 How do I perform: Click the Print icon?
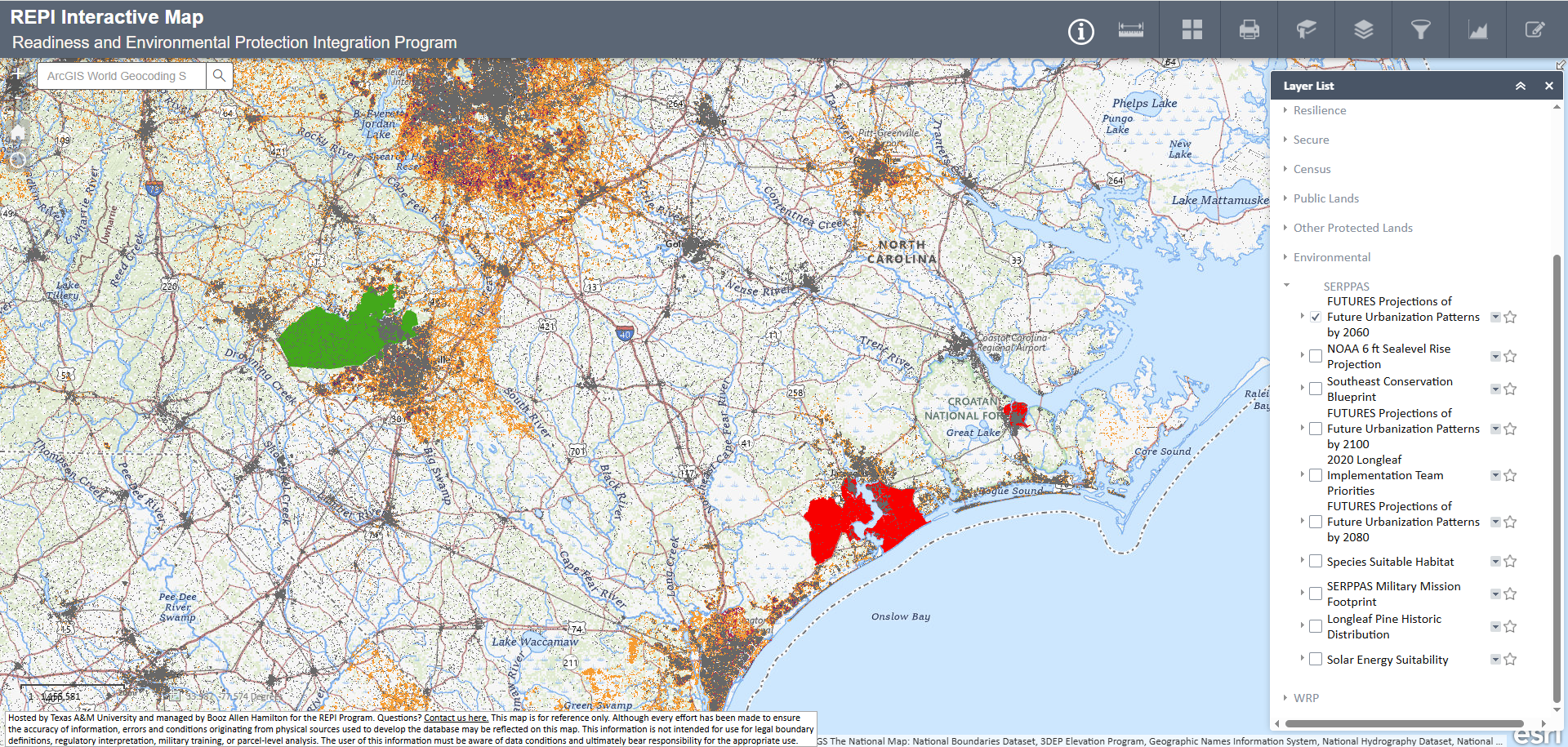tap(1249, 30)
